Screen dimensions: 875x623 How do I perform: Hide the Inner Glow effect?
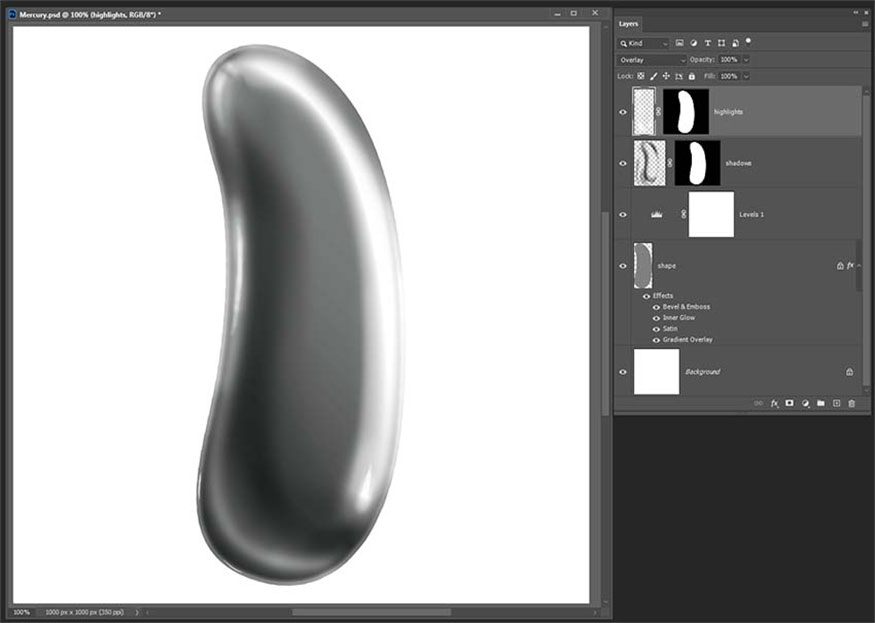pyautogui.click(x=656, y=318)
